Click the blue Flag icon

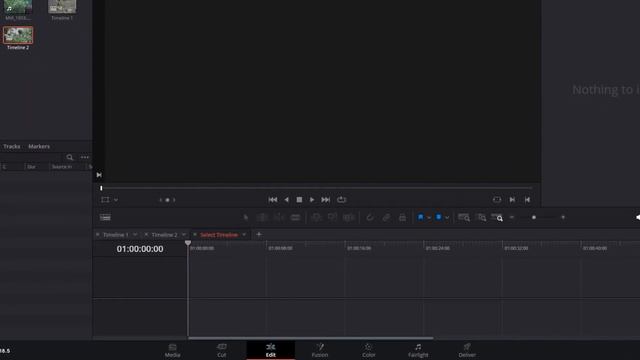pos(420,217)
